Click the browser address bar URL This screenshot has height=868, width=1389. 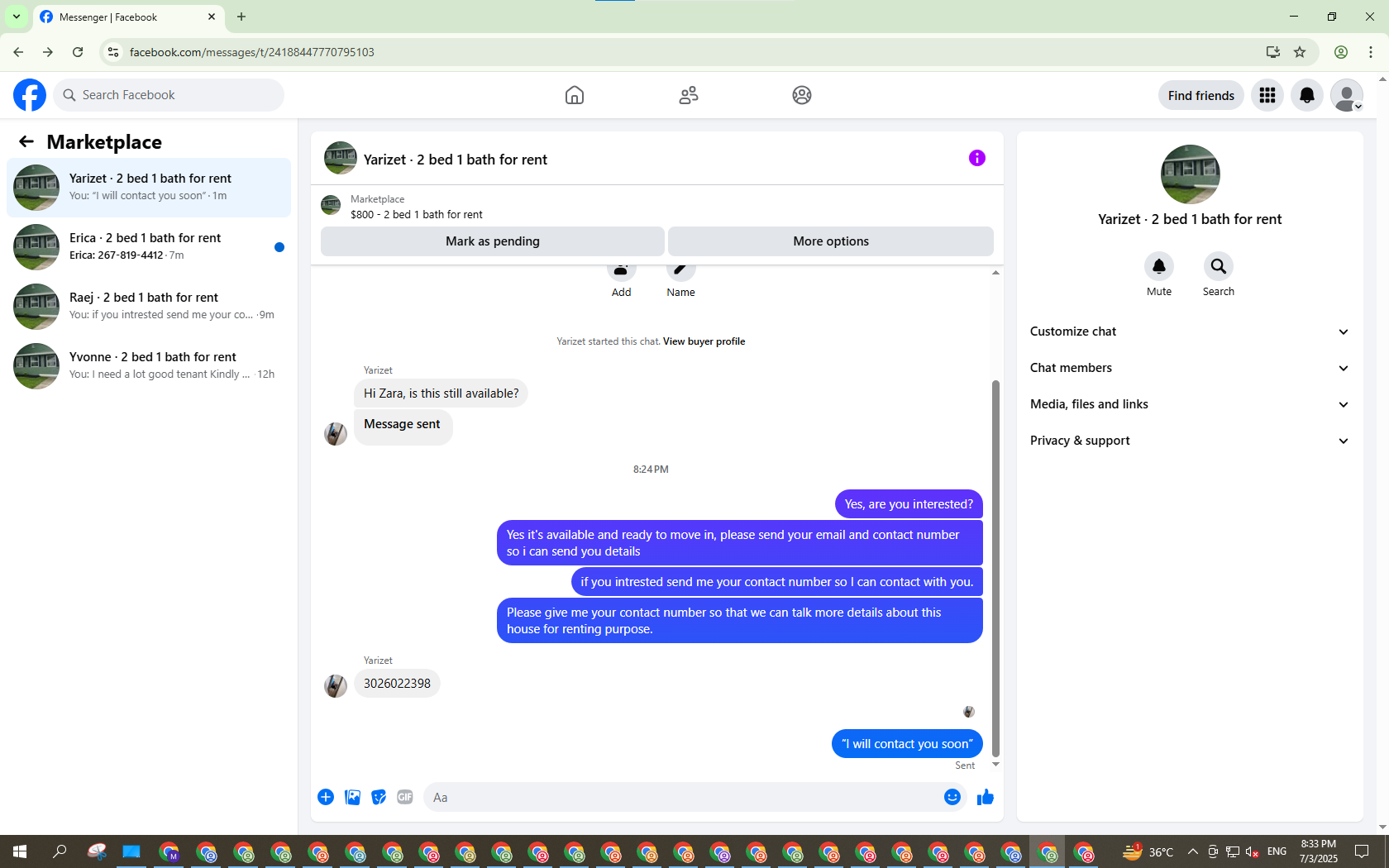click(252, 52)
